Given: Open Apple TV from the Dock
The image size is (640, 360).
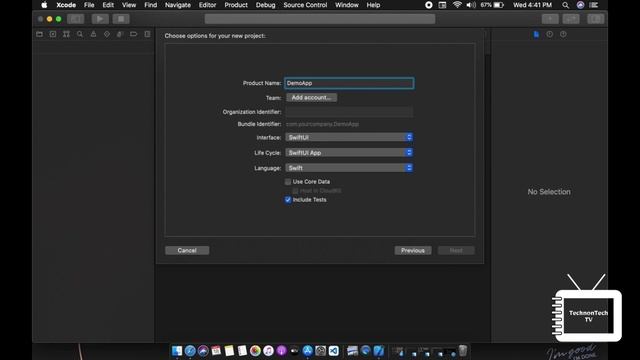Looking at the screenshot, I should coord(294,351).
